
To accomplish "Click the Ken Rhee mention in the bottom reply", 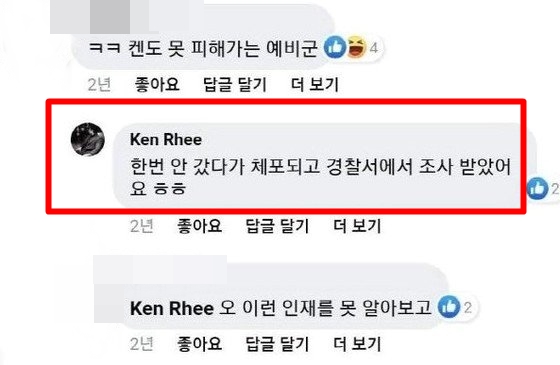I will click(x=172, y=308).
